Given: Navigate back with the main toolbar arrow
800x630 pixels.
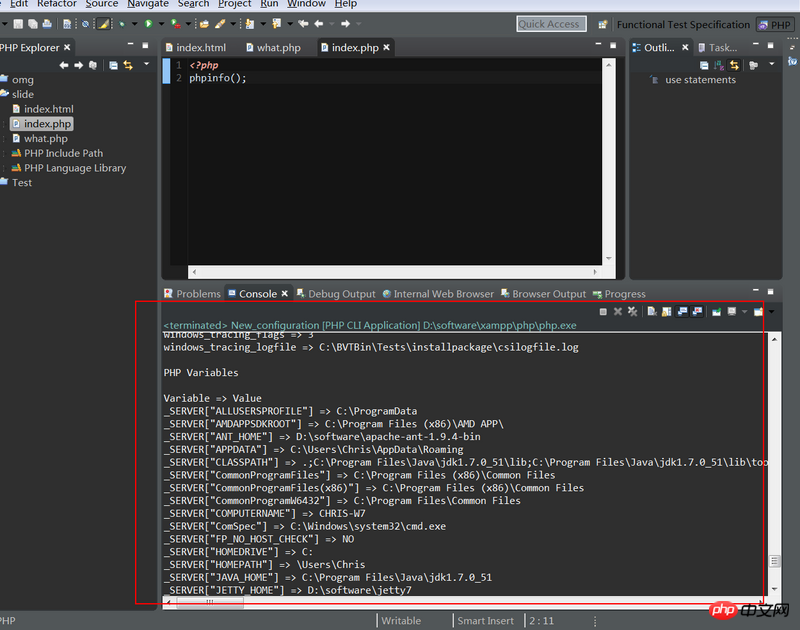Looking at the screenshot, I should point(319,24).
